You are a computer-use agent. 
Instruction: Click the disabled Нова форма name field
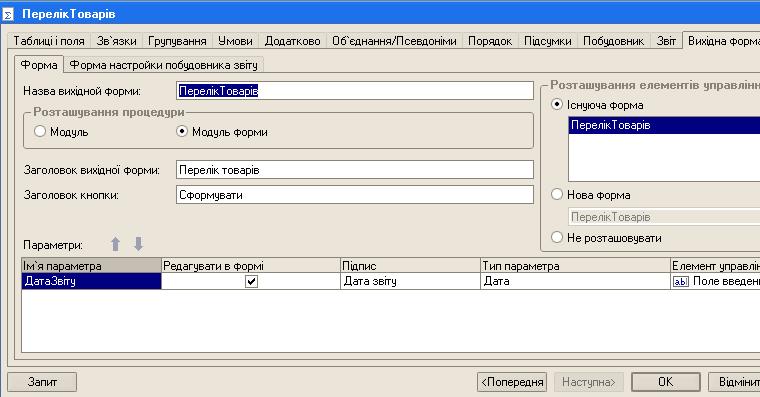click(664, 217)
